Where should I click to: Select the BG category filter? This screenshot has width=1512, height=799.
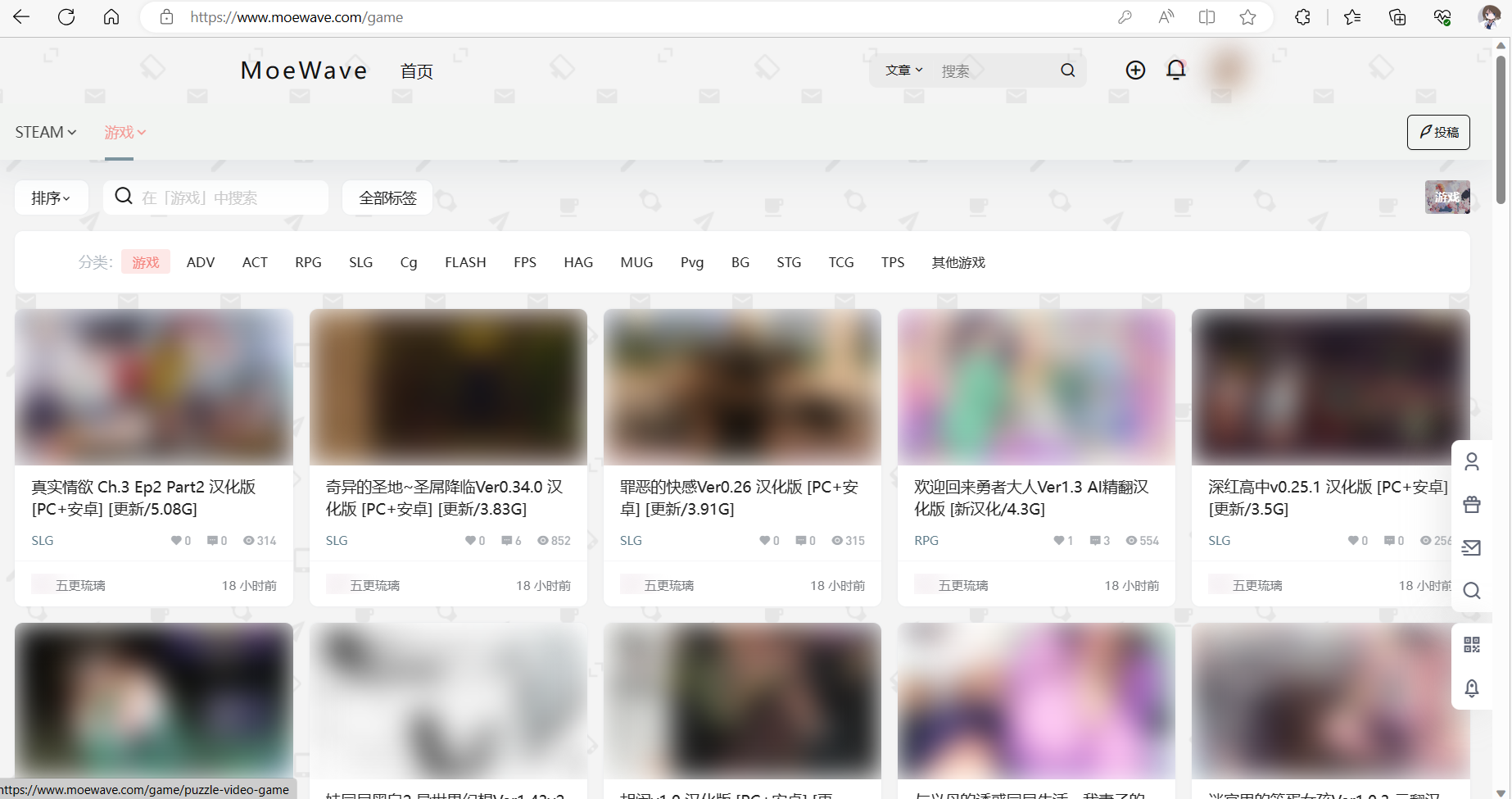coord(740,262)
